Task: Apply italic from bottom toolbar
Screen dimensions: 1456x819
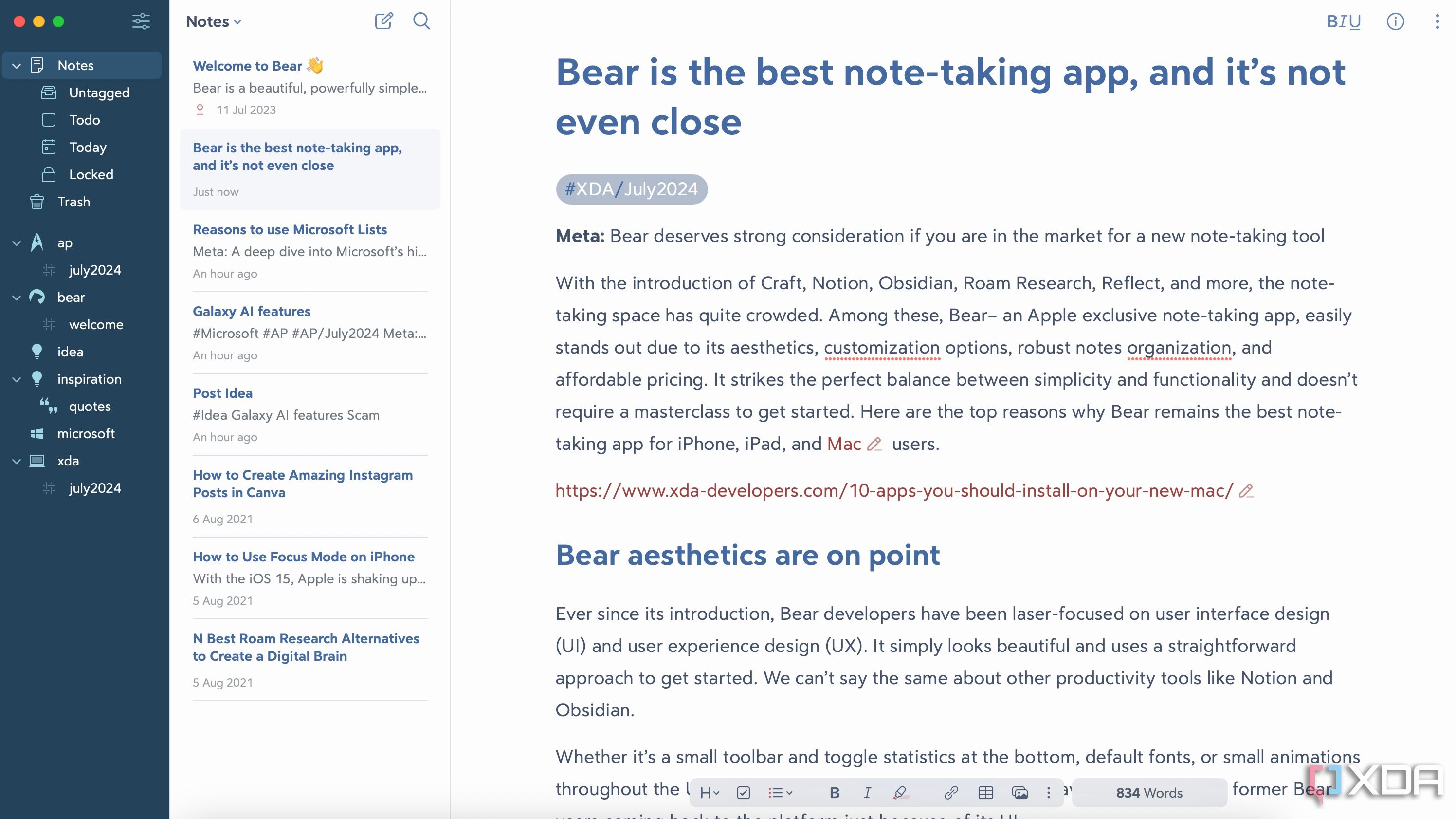Action: click(x=867, y=792)
